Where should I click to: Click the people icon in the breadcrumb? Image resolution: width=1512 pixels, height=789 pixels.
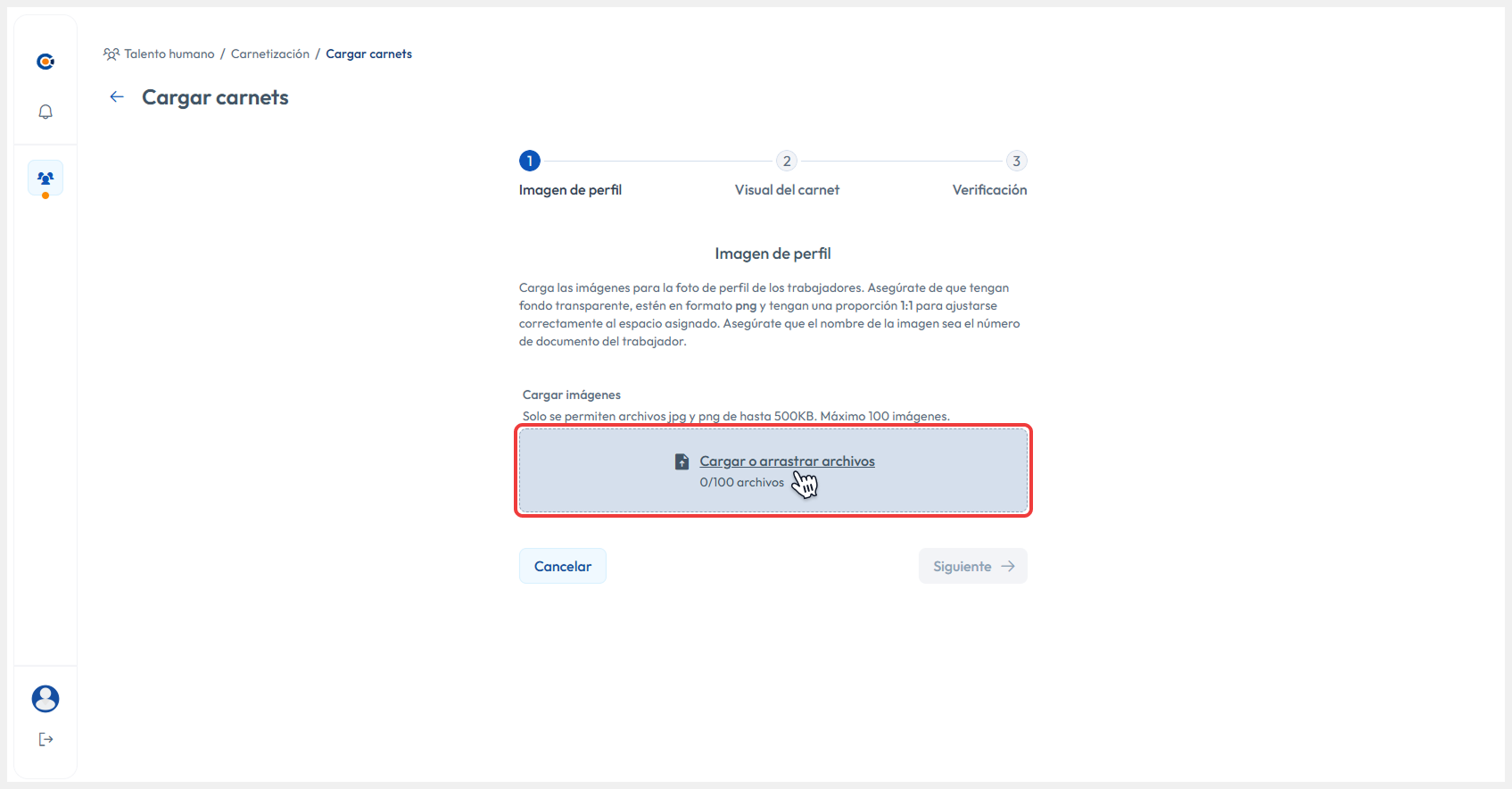[112, 54]
